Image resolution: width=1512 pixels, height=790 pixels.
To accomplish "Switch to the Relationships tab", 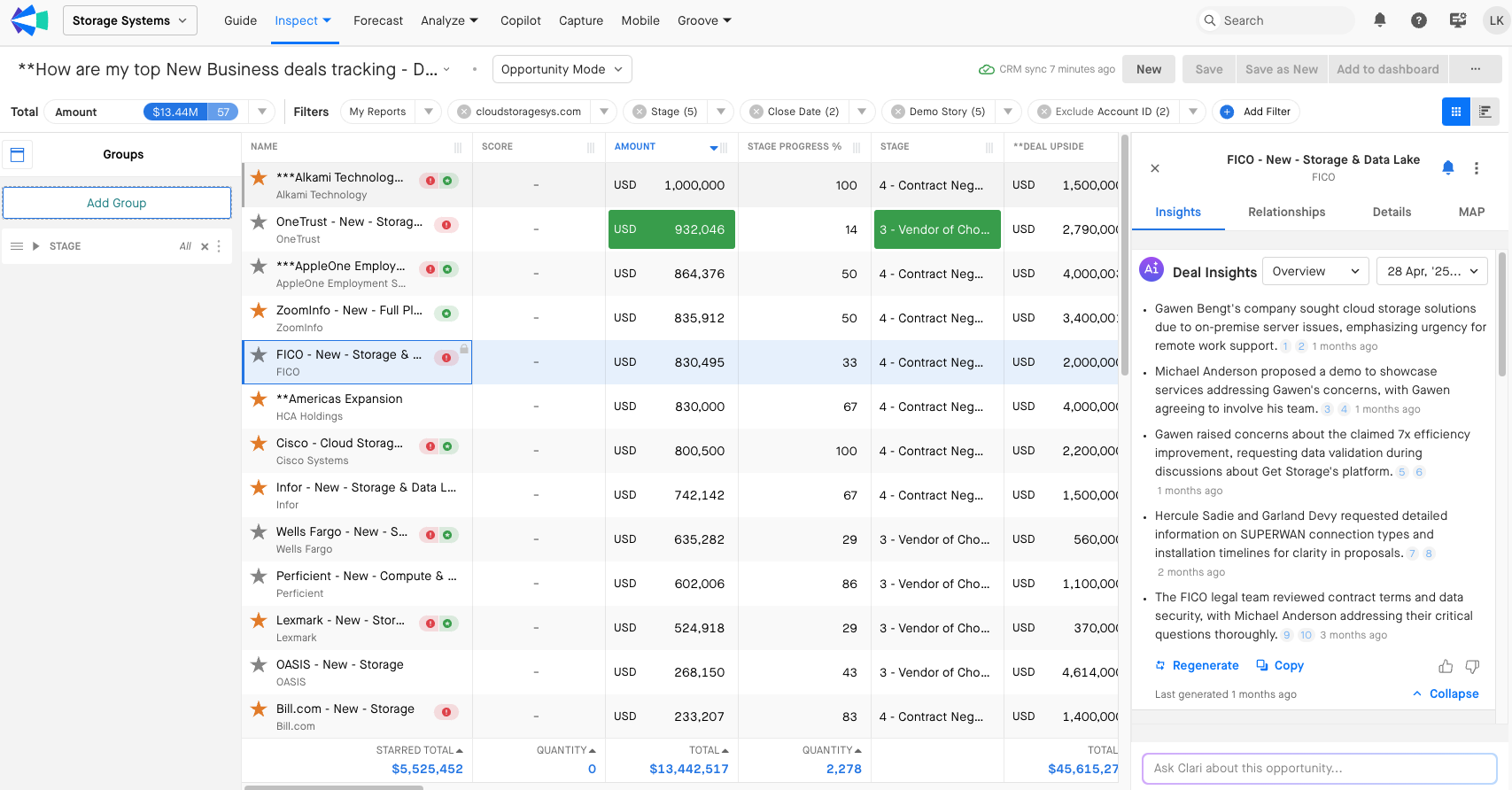I will click(x=1286, y=212).
